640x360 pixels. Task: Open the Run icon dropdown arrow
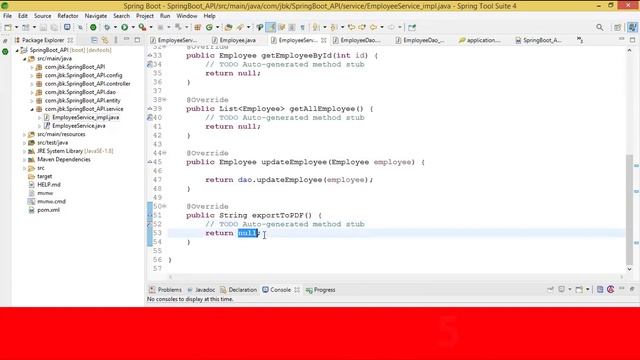133,27
